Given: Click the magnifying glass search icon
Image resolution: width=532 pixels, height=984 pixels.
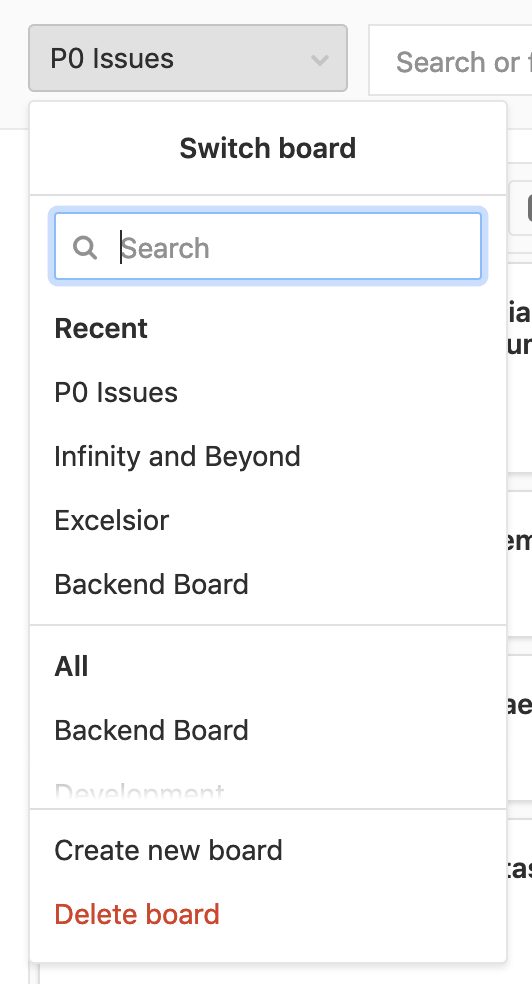Looking at the screenshot, I should [85, 247].
